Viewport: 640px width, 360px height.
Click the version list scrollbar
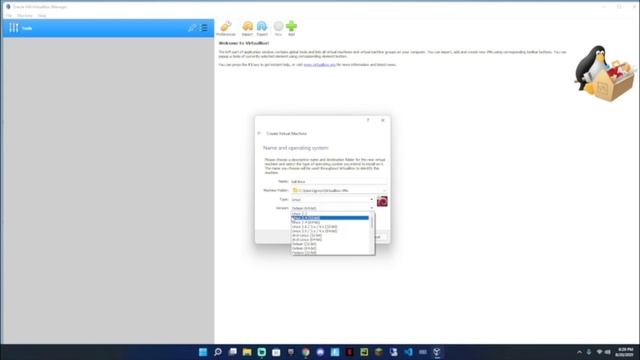pyautogui.click(x=371, y=233)
